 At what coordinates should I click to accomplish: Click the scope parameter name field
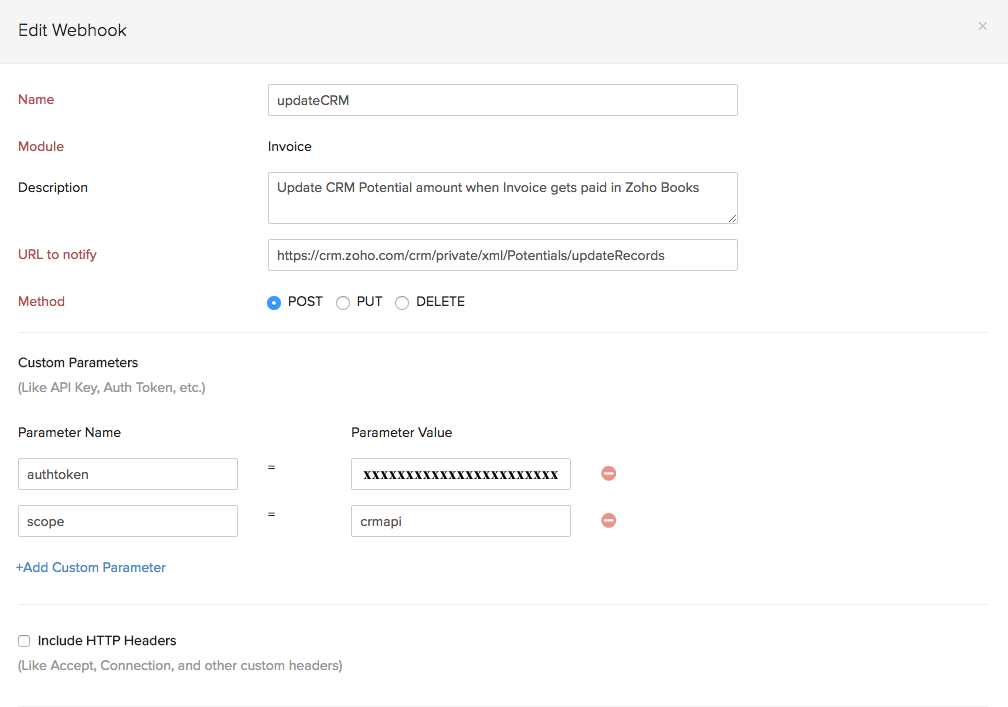(x=127, y=520)
